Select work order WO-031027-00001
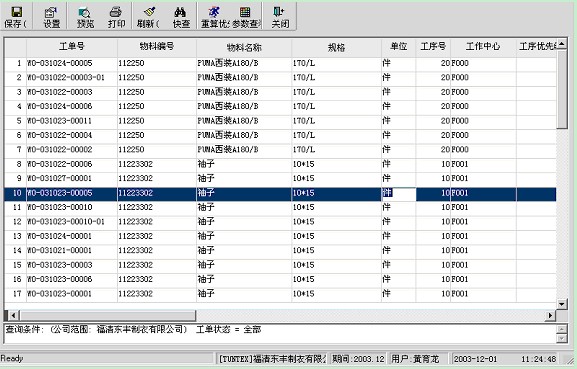 (60, 178)
